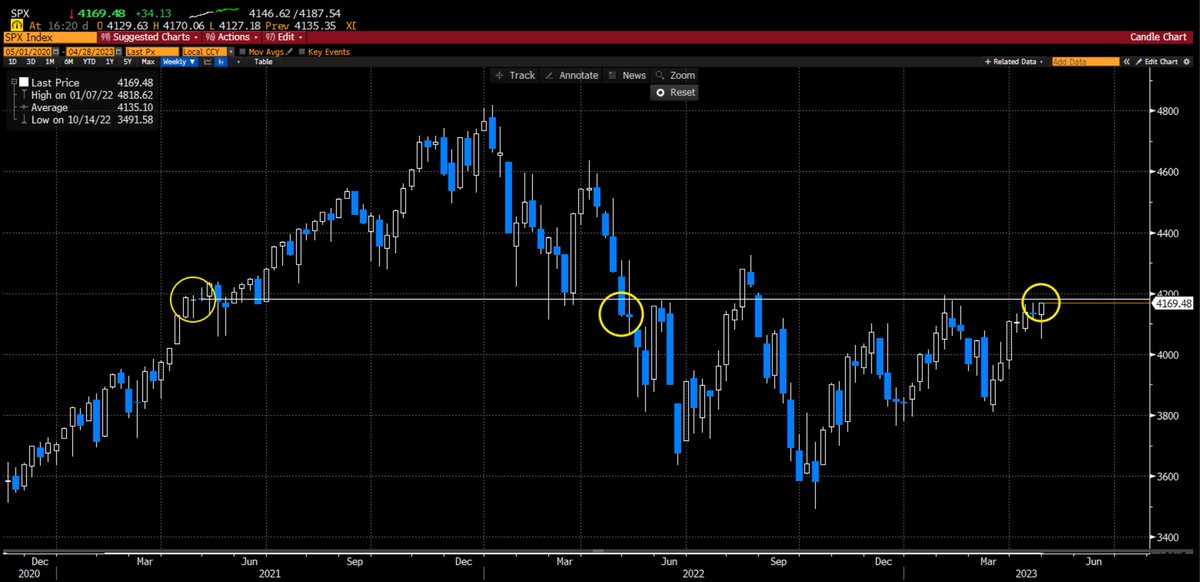Screen dimensions: 1200x582
Task: Edit moving averages via pencil icon
Action: [289, 52]
